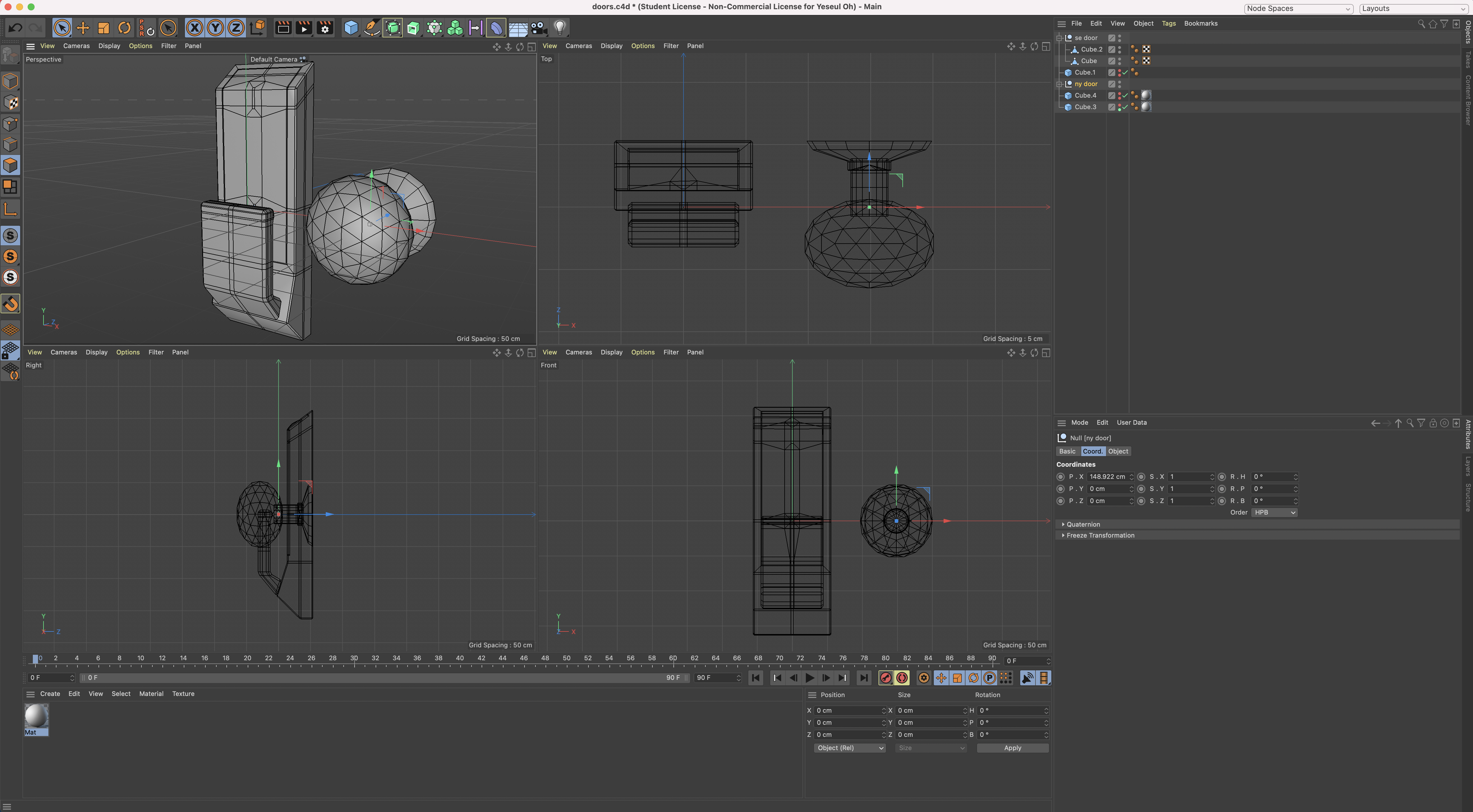
Task: Add a Camera object
Action: pos(538,27)
